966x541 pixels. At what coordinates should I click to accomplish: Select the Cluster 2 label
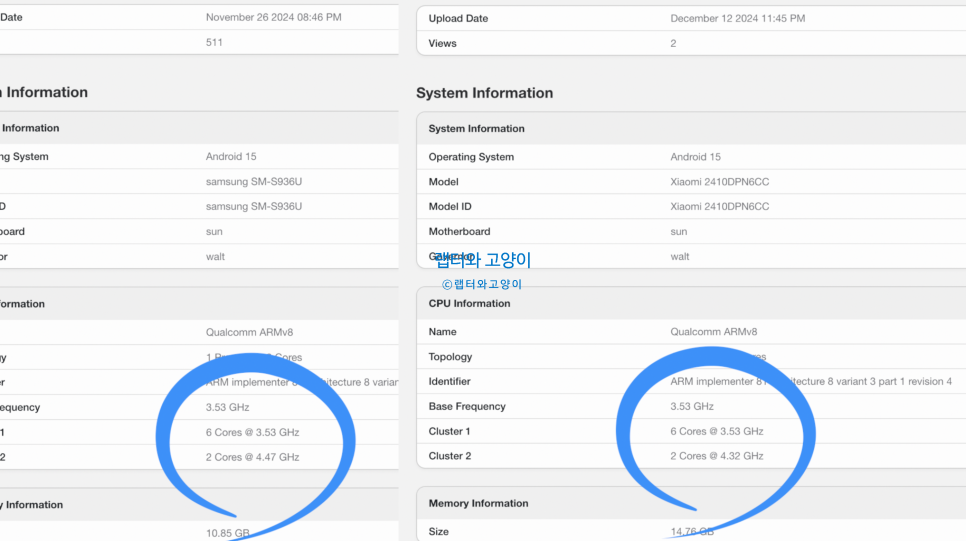450,456
